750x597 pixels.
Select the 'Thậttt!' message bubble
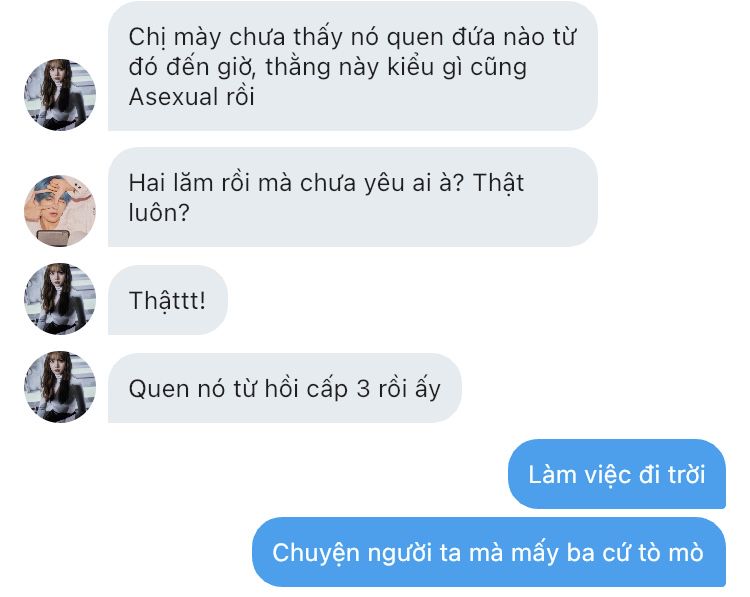168,300
